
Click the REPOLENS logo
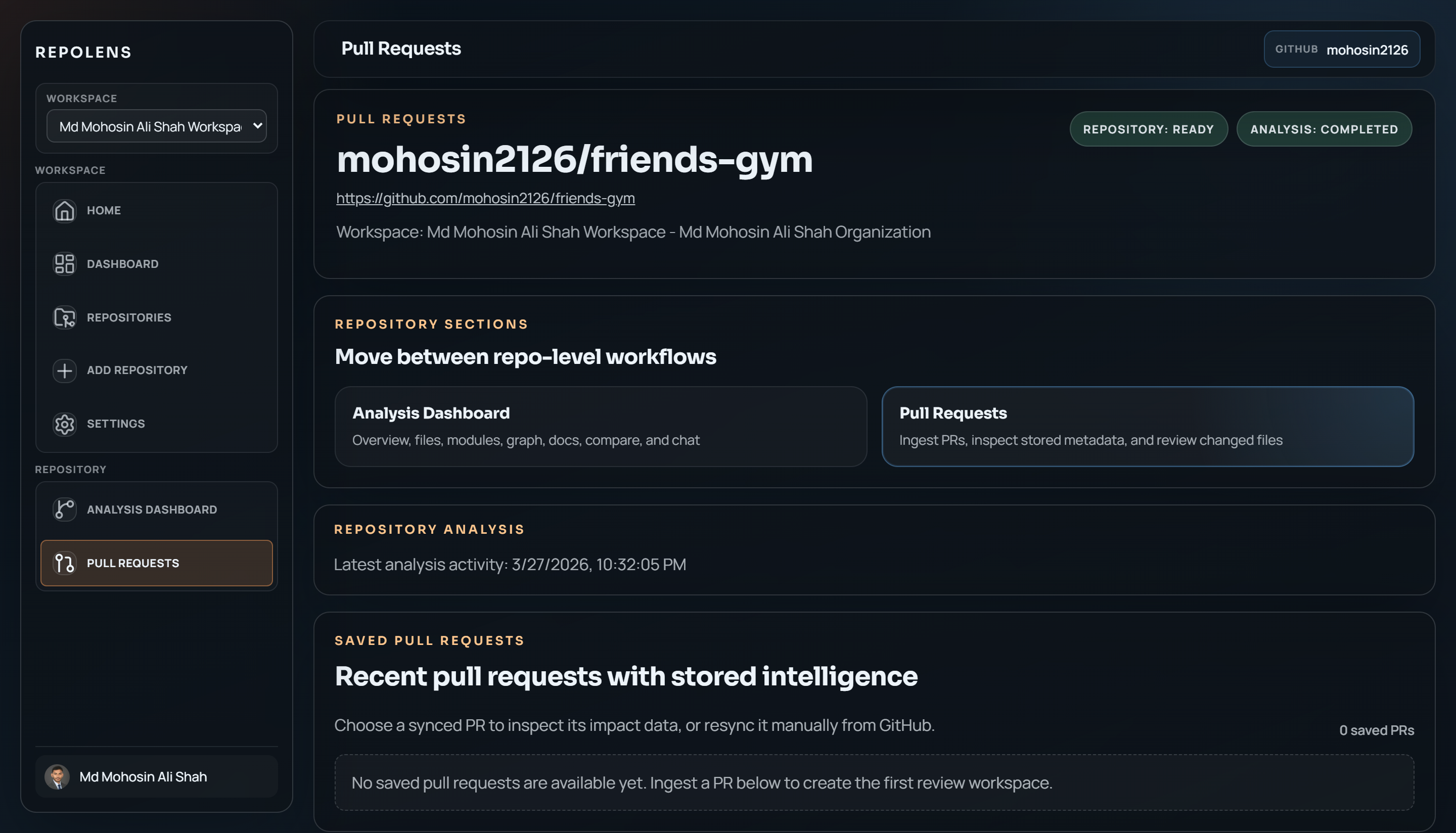(83, 52)
